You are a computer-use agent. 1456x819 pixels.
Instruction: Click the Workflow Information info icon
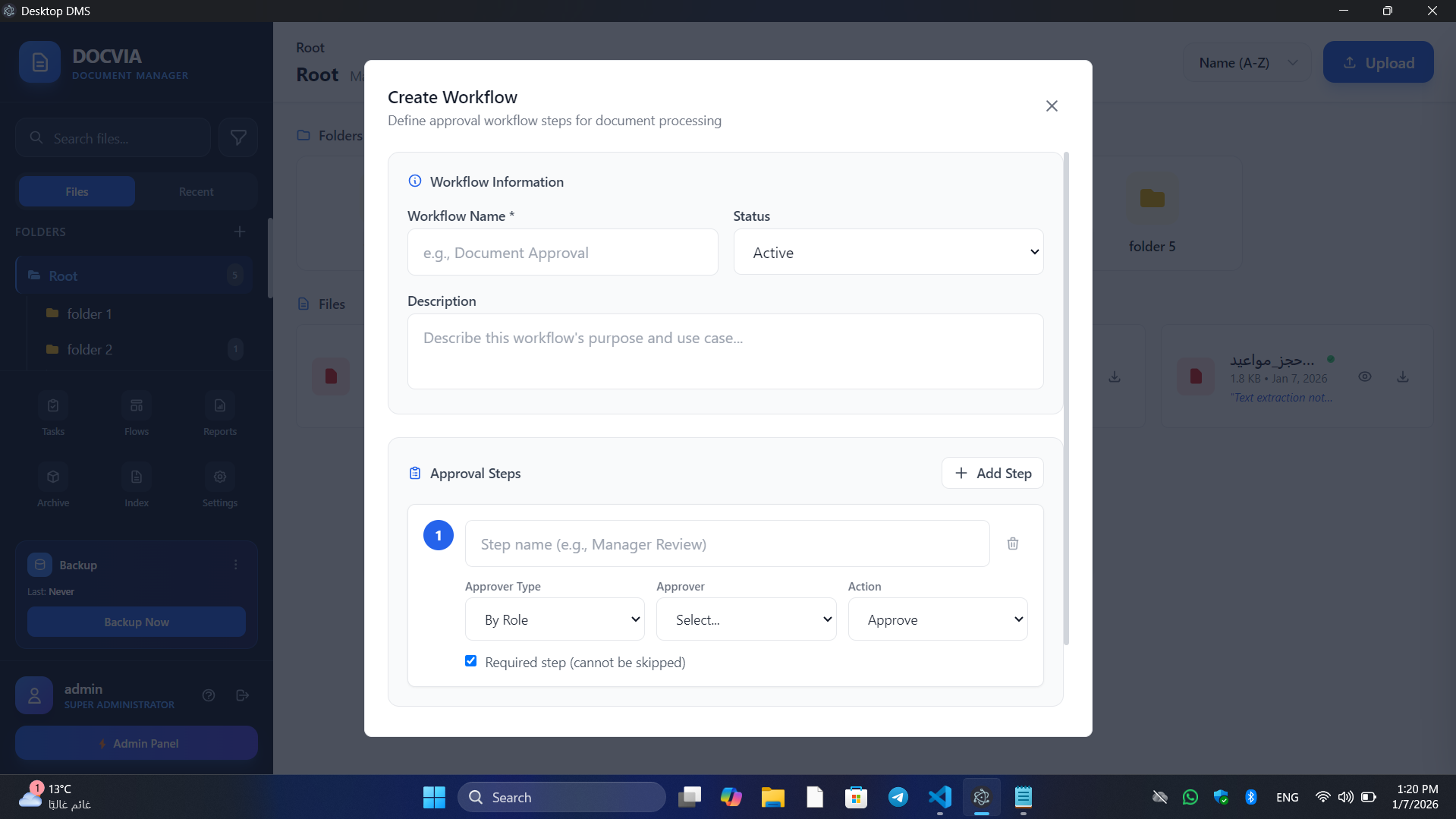pos(415,181)
